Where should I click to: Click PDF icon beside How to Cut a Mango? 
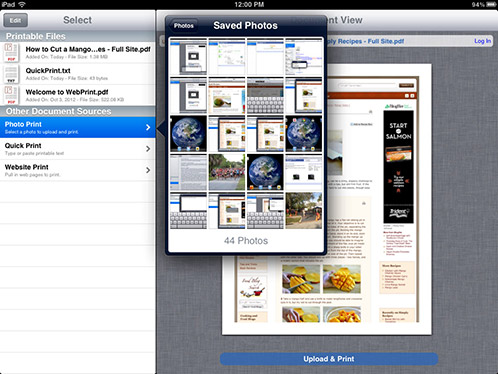11,52
